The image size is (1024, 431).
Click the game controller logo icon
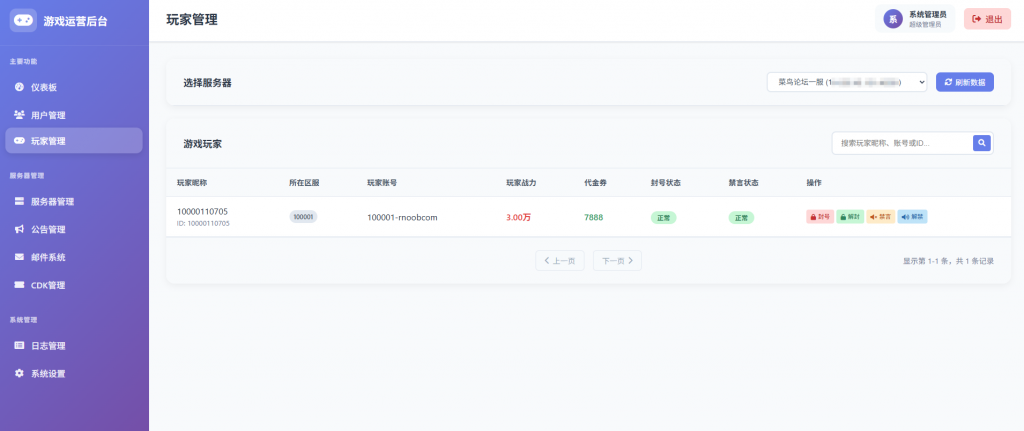(x=23, y=19)
